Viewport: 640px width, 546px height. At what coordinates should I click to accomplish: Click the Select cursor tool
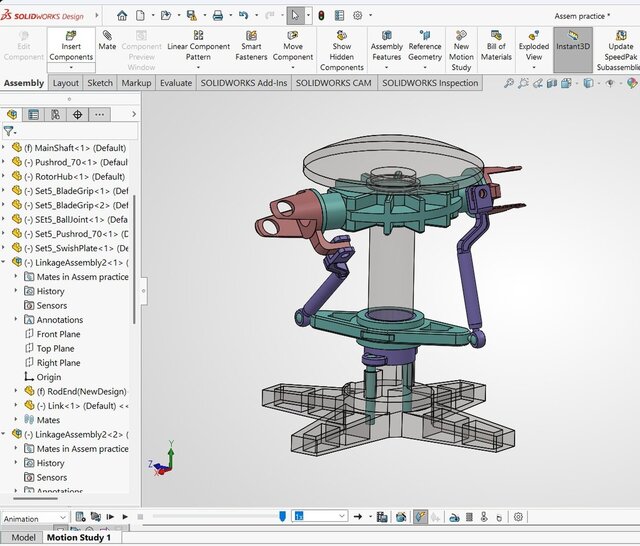pos(295,16)
